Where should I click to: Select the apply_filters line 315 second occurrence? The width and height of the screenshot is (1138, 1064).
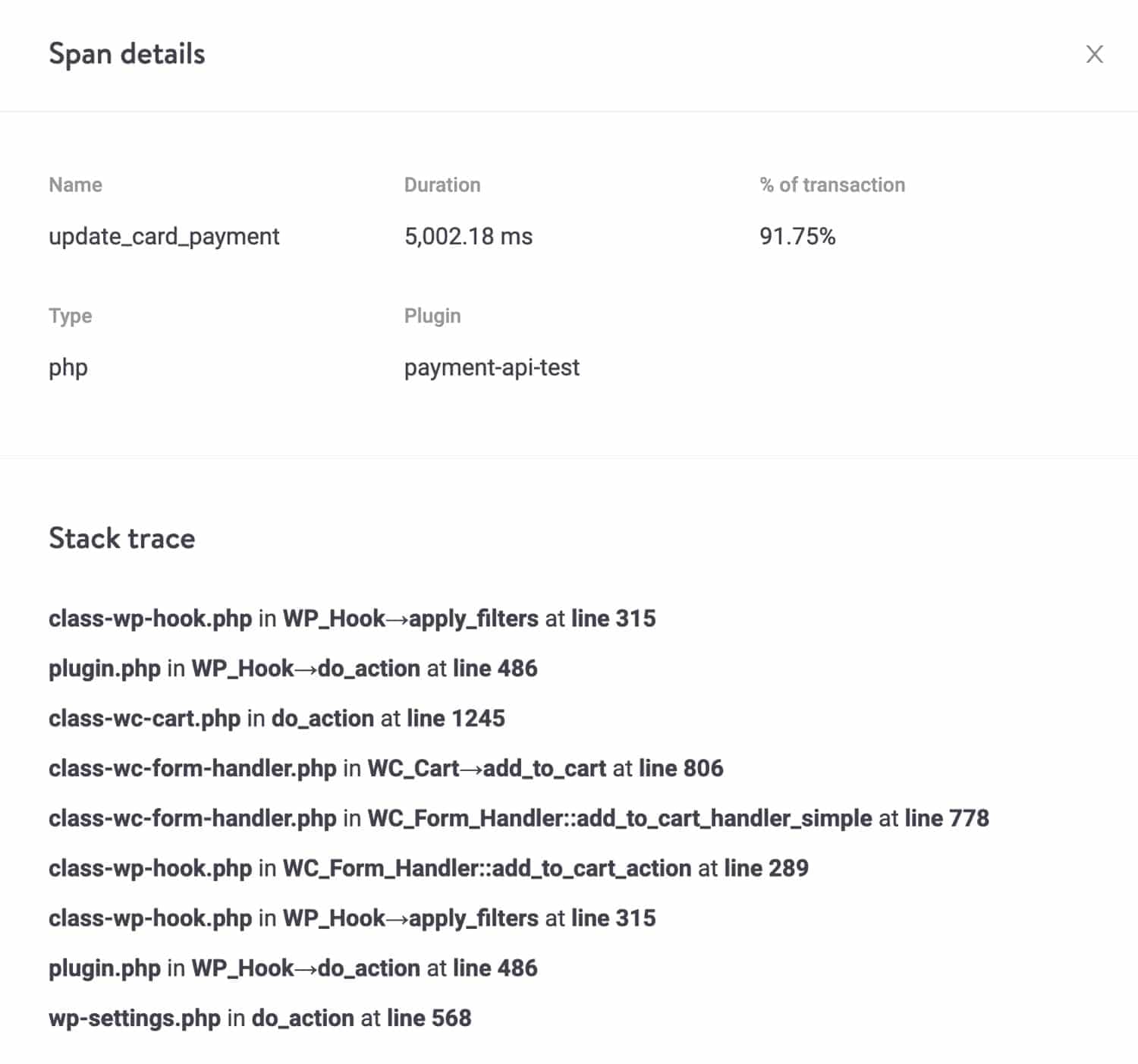pyautogui.click(x=351, y=918)
